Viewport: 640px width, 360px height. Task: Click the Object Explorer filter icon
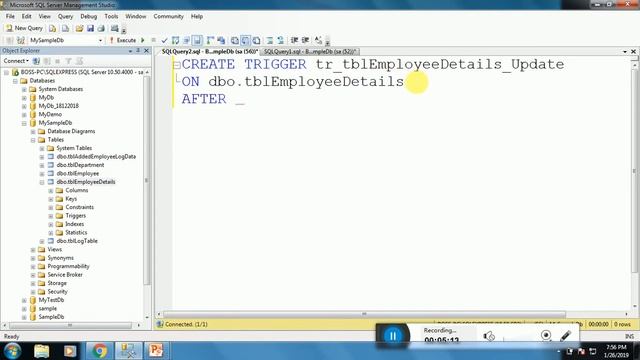pos(68,61)
